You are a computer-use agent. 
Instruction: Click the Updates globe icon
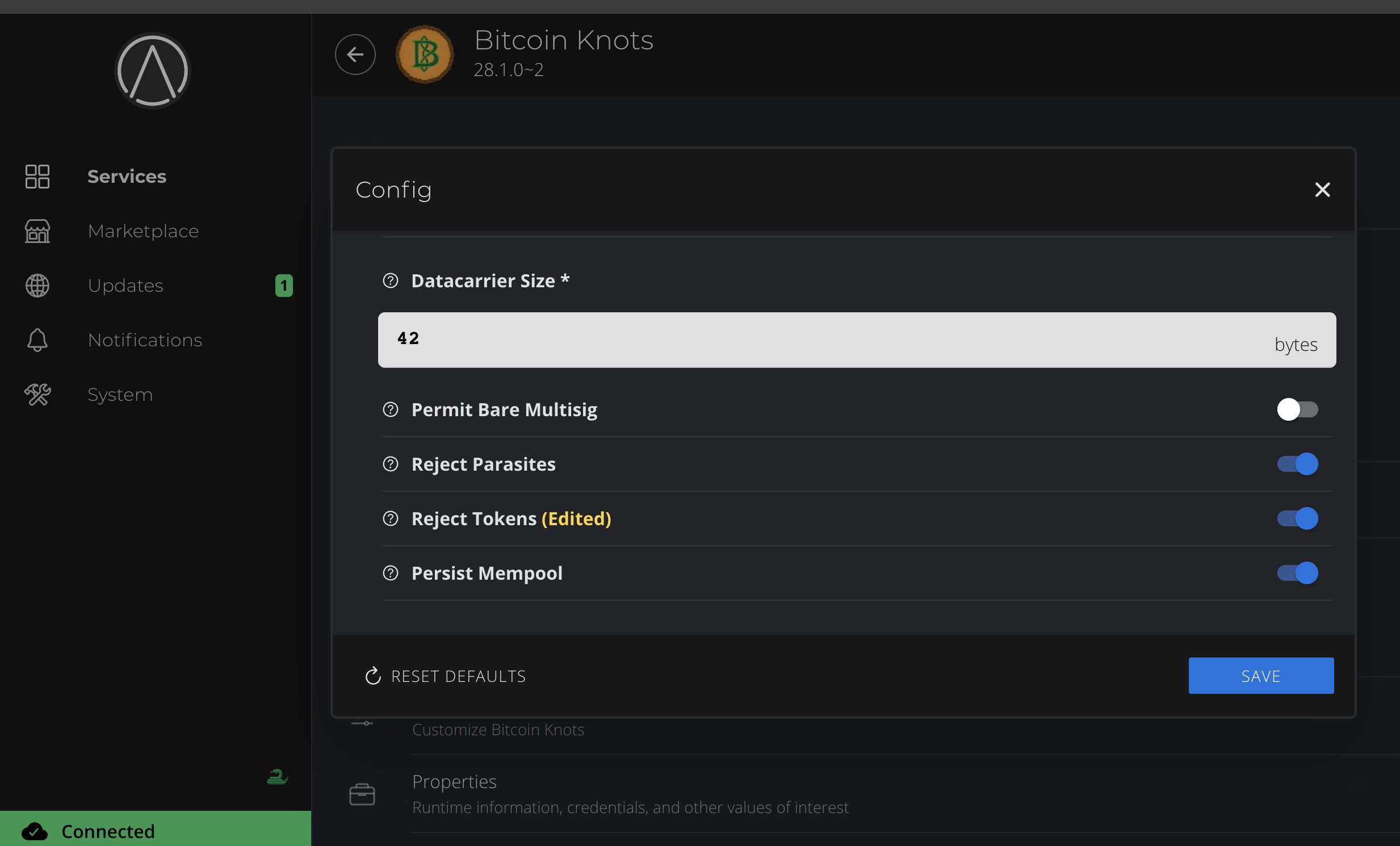[37, 285]
